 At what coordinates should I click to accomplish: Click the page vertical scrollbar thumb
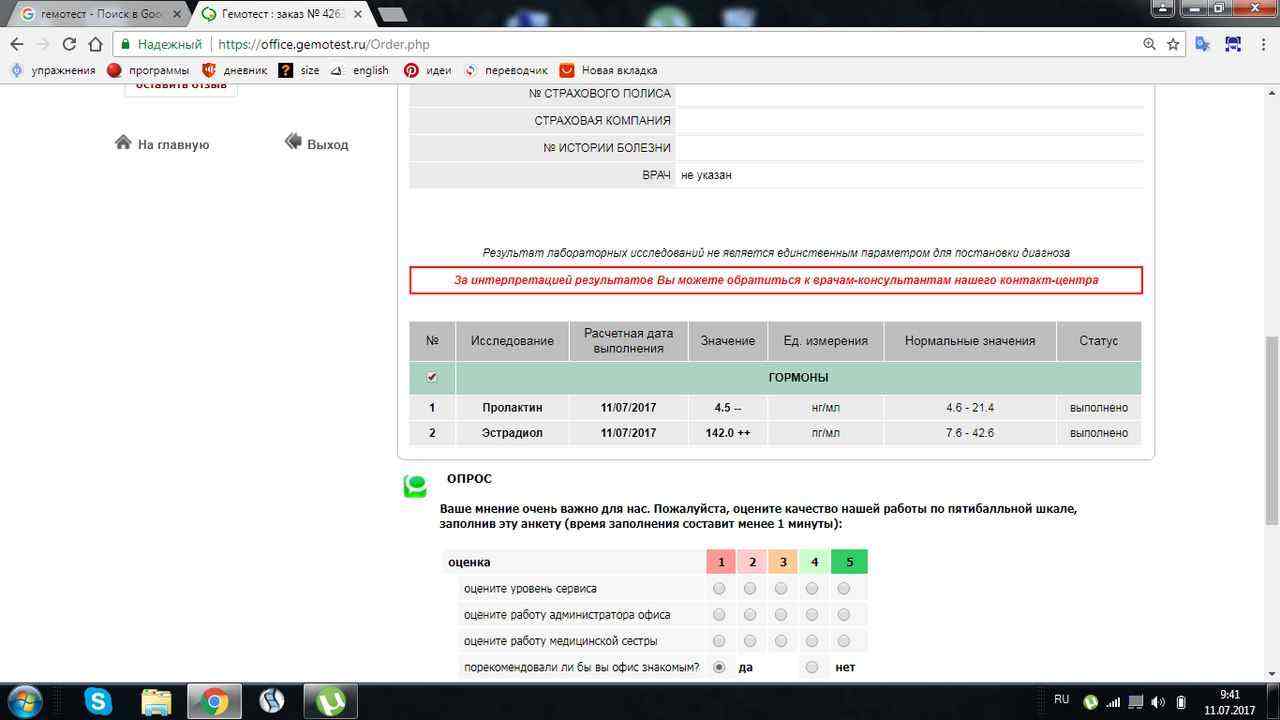coord(1272,430)
